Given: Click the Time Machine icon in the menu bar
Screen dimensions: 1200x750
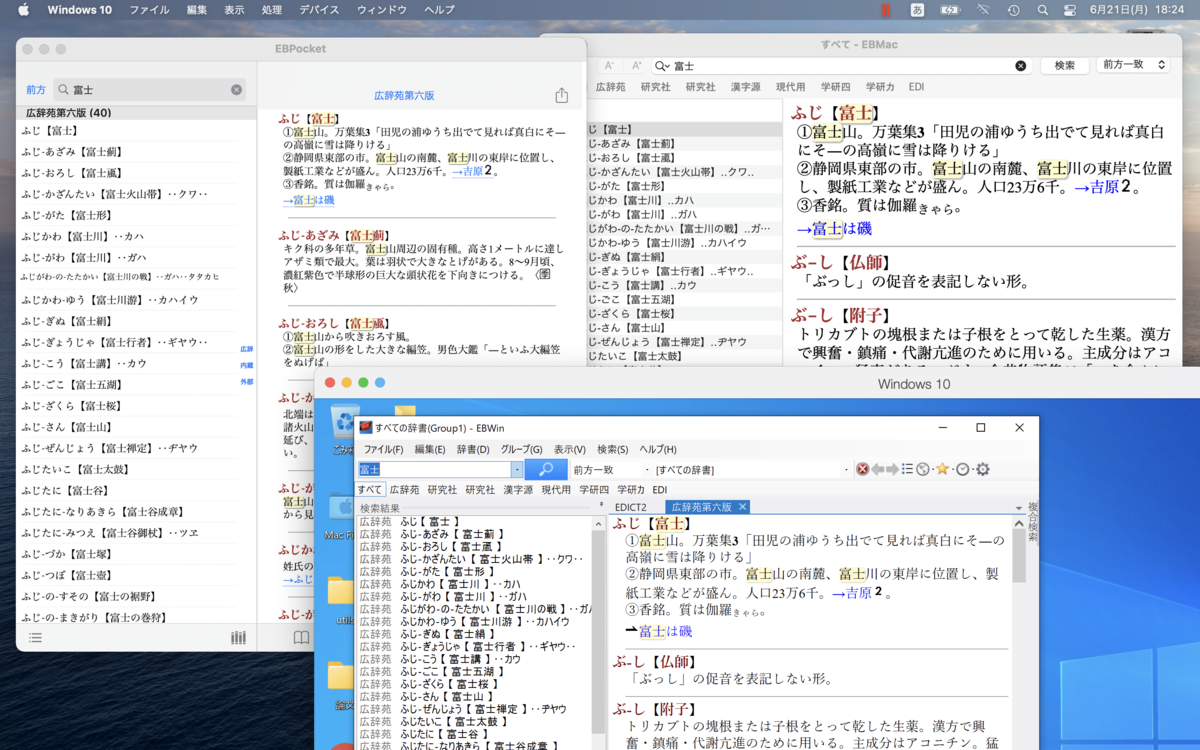Looking at the screenshot, I should pyautogui.click(x=1013, y=10).
